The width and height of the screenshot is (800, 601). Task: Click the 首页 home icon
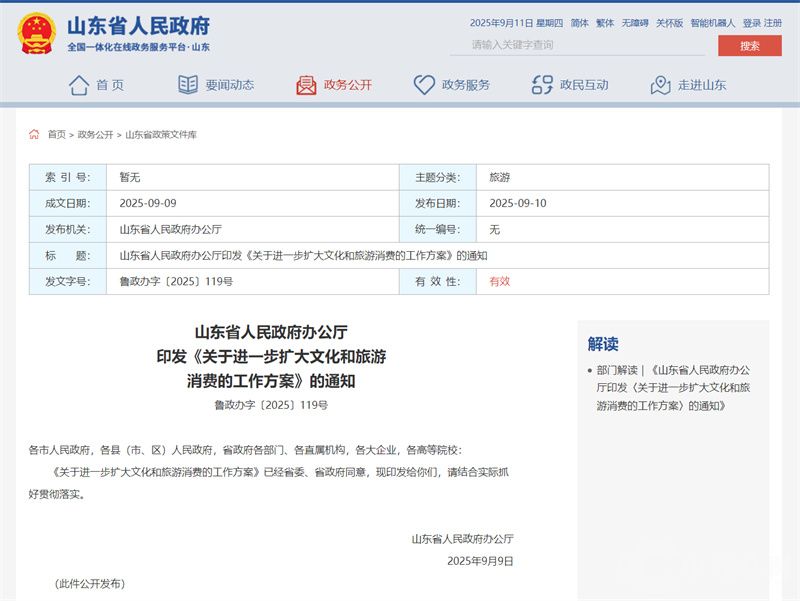click(79, 85)
